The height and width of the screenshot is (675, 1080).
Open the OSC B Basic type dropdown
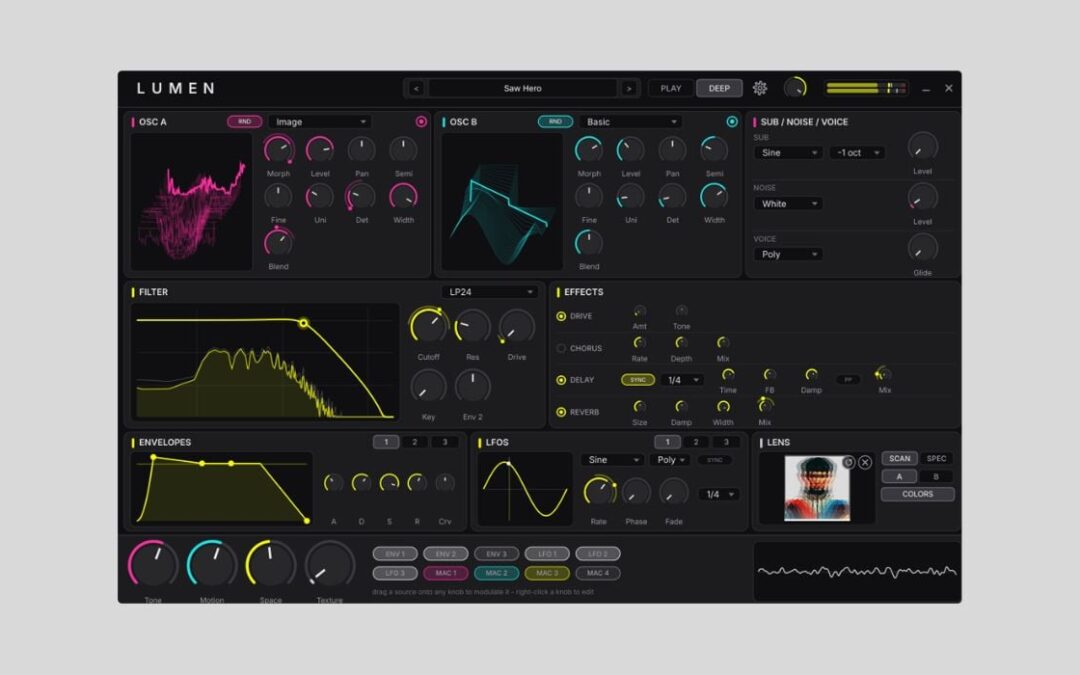(631, 122)
